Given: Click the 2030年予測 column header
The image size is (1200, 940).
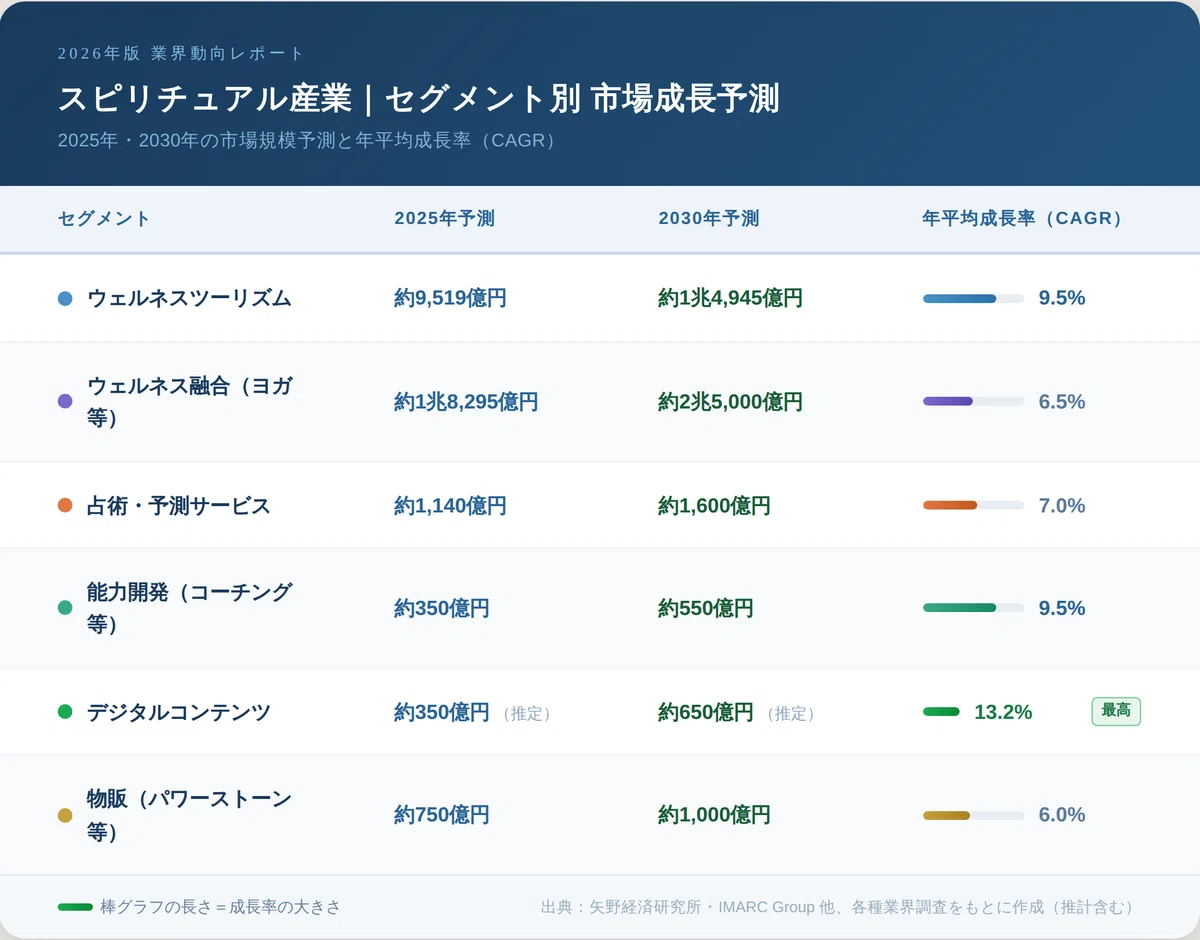Looking at the screenshot, I should [708, 218].
